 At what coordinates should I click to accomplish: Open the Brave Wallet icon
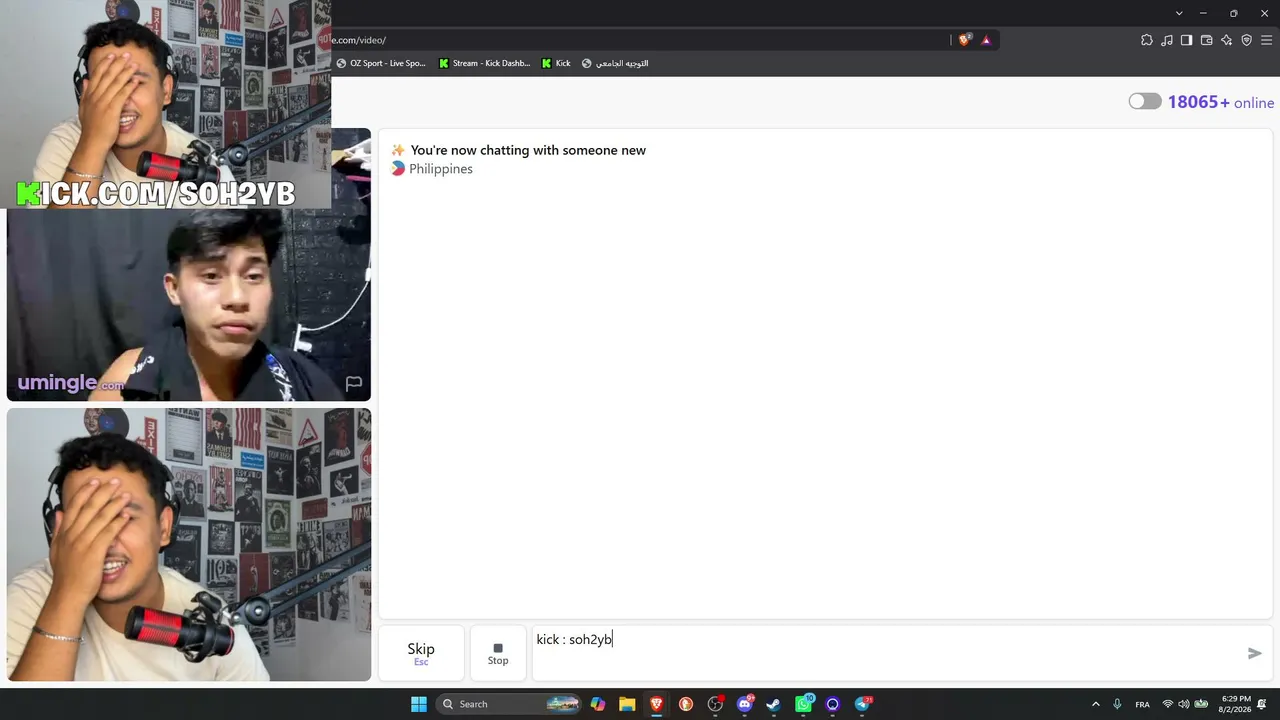1206,40
